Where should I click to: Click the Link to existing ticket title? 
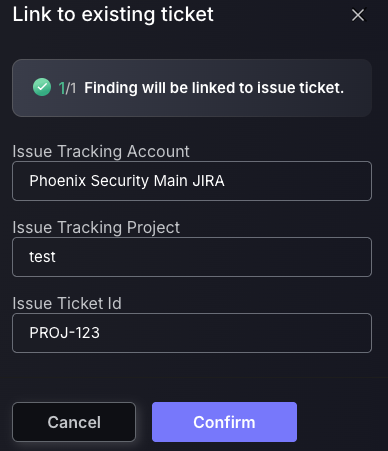(113, 14)
